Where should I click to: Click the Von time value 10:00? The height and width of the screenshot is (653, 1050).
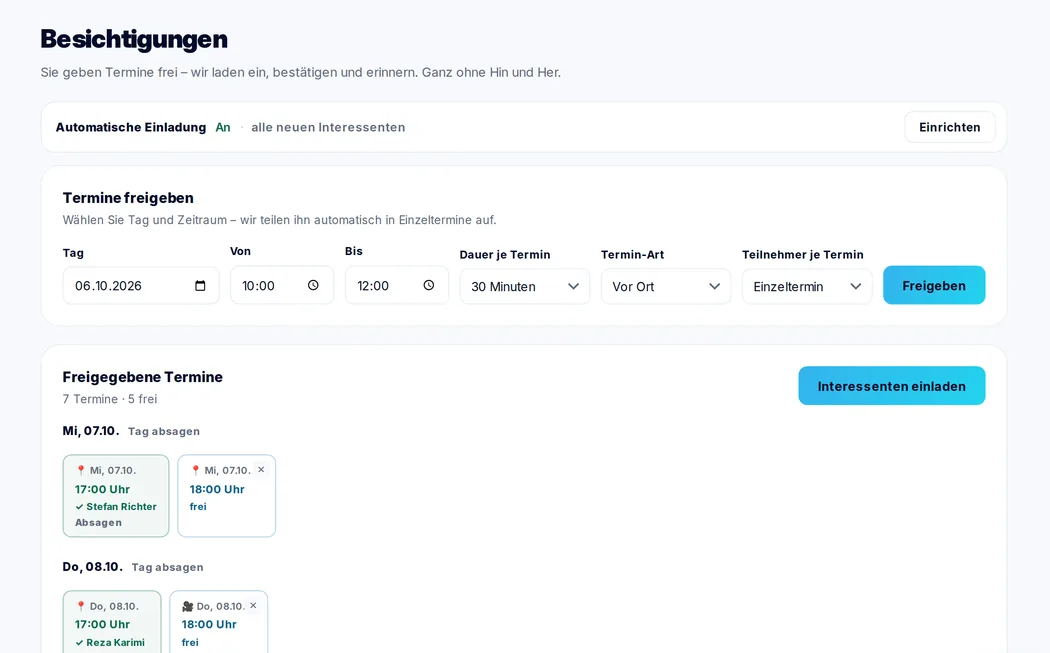[x=258, y=286]
